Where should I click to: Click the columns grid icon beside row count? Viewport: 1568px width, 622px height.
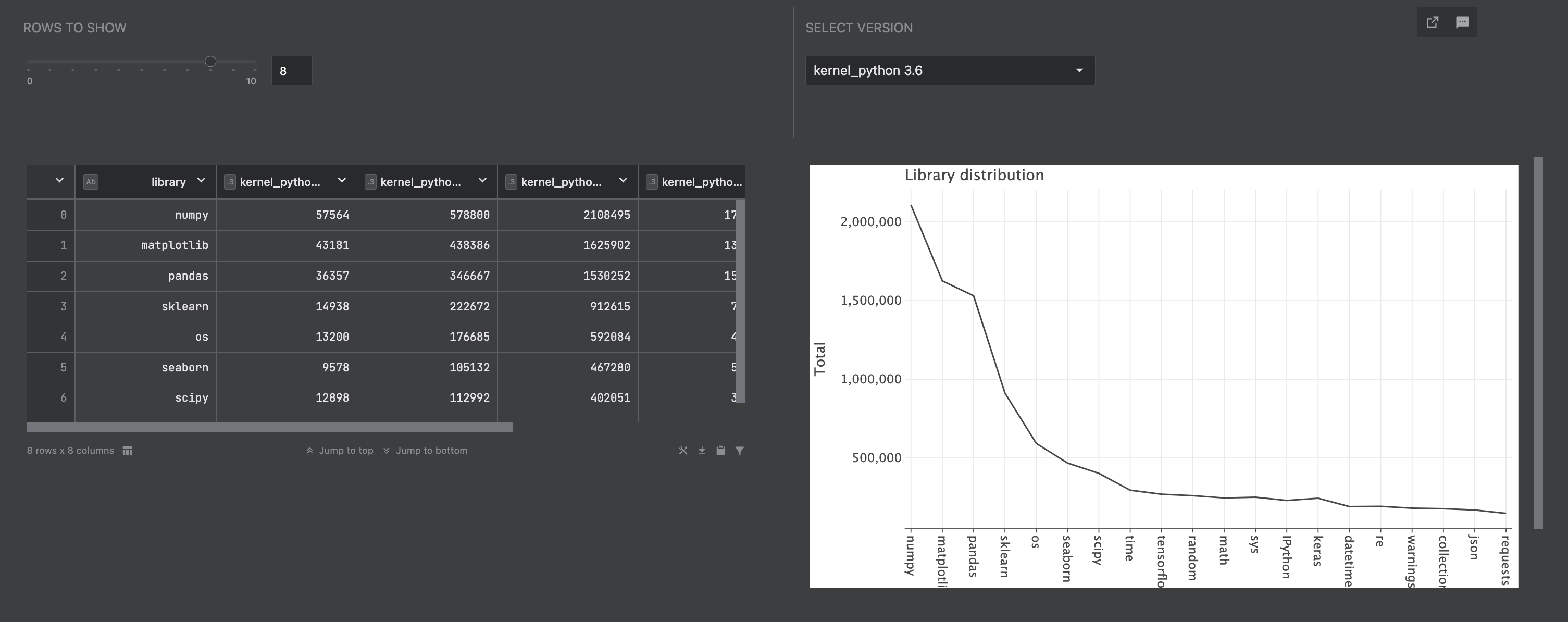[x=127, y=451]
